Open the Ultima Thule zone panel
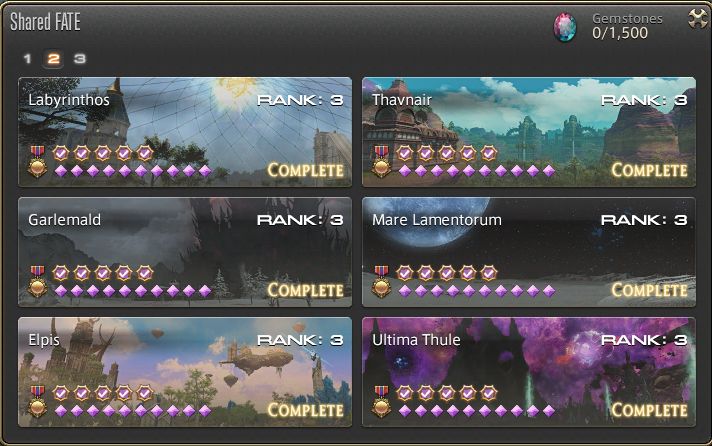The image size is (712, 446). point(529,372)
